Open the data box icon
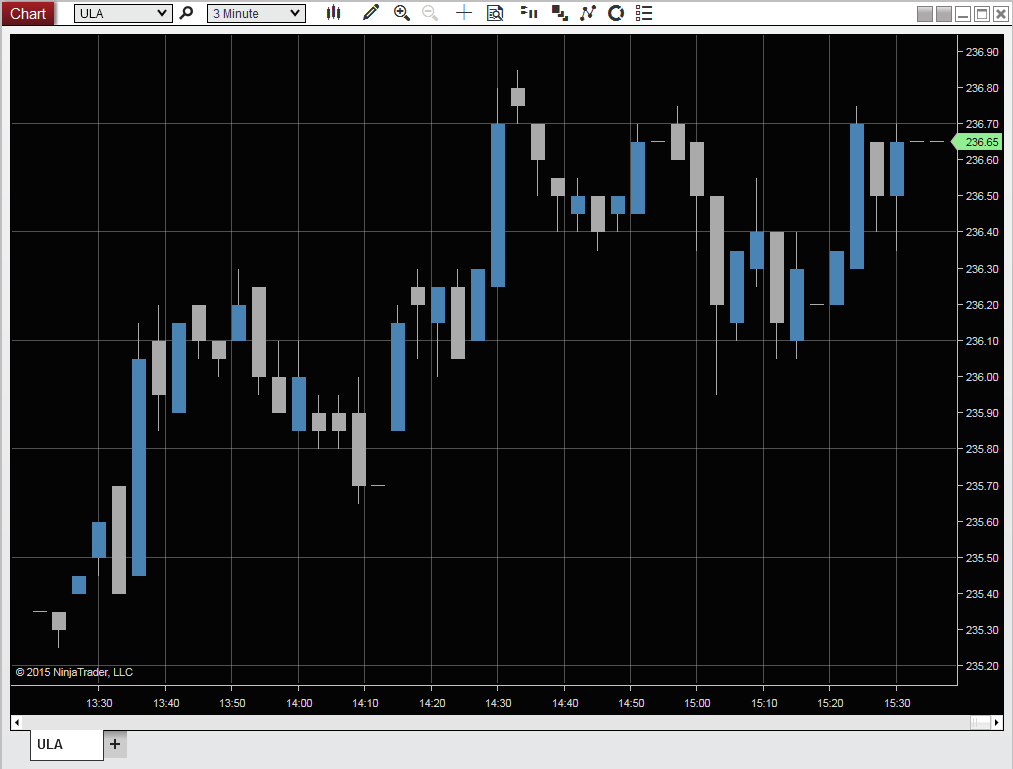The width and height of the screenshot is (1013, 769). pos(495,13)
